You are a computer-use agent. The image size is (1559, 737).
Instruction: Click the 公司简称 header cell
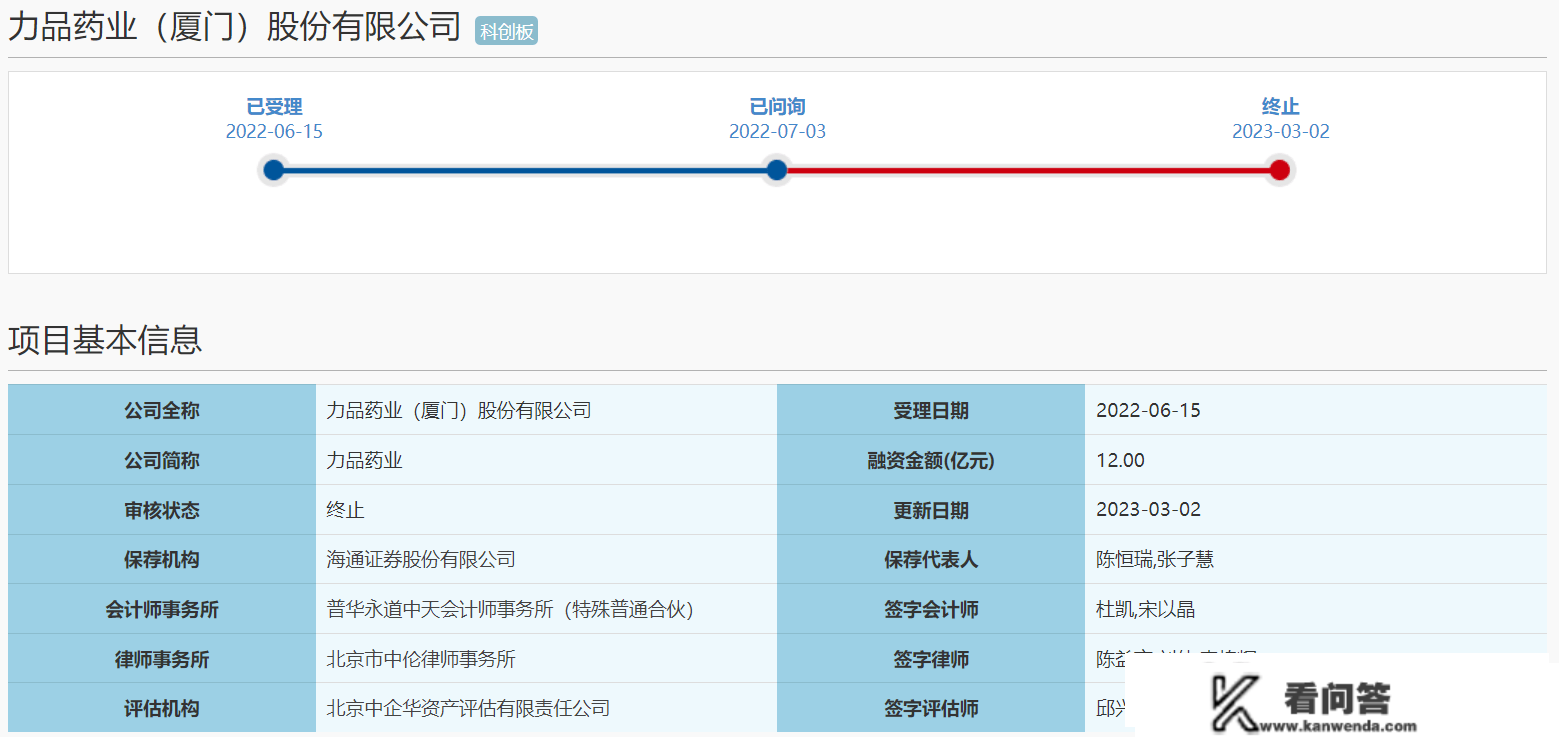tap(162, 460)
